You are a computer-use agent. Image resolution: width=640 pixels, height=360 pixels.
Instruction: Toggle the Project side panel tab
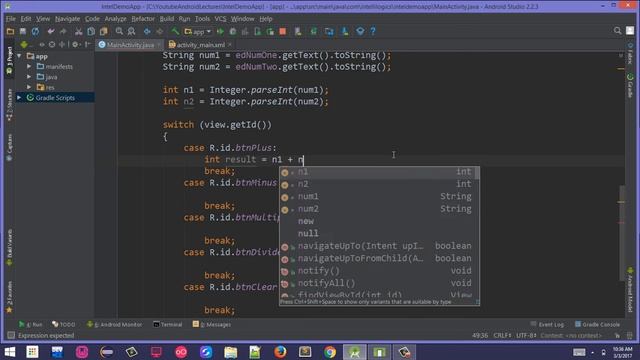click(x=9, y=60)
